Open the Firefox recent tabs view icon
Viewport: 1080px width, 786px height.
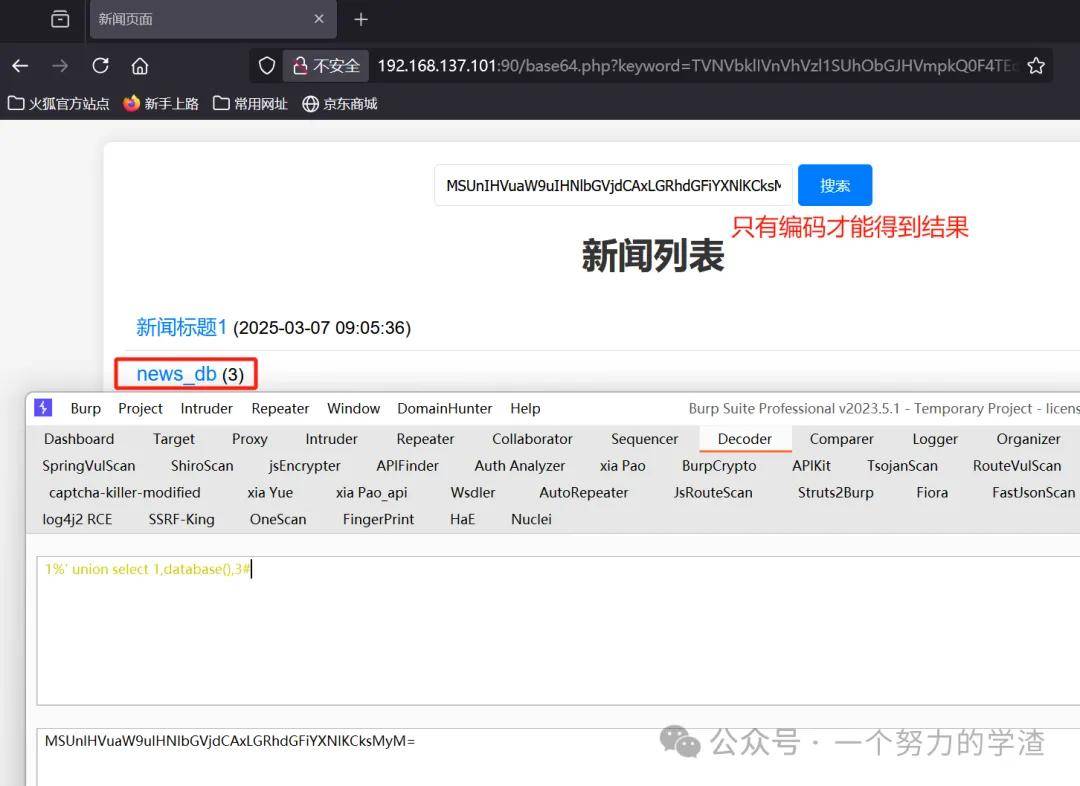[60, 19]
